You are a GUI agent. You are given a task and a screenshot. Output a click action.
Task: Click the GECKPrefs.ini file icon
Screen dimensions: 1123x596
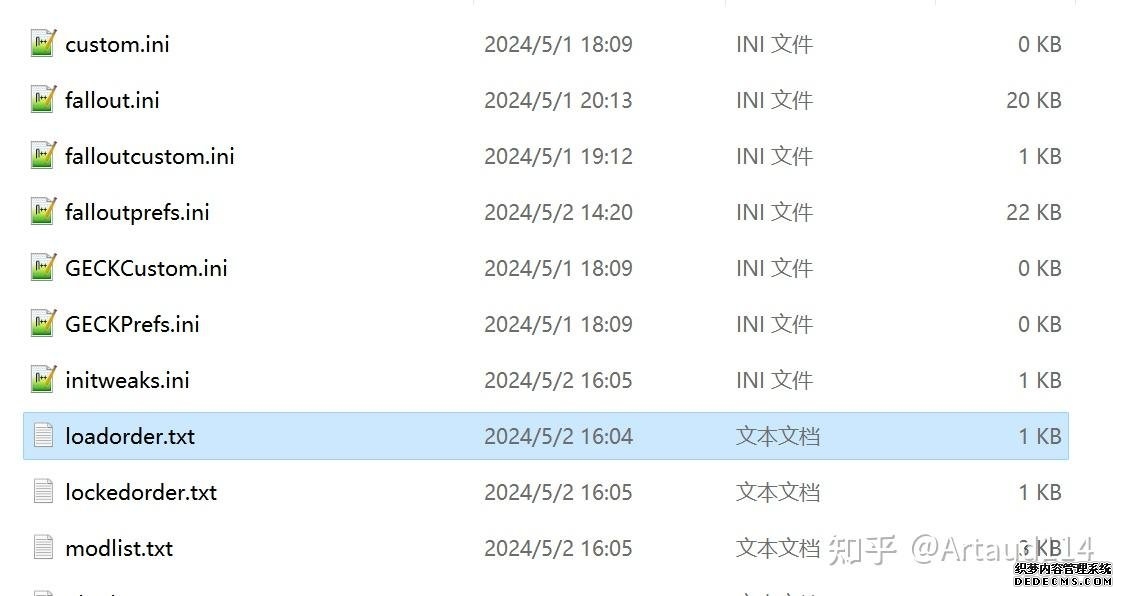(x=43, y=323)
